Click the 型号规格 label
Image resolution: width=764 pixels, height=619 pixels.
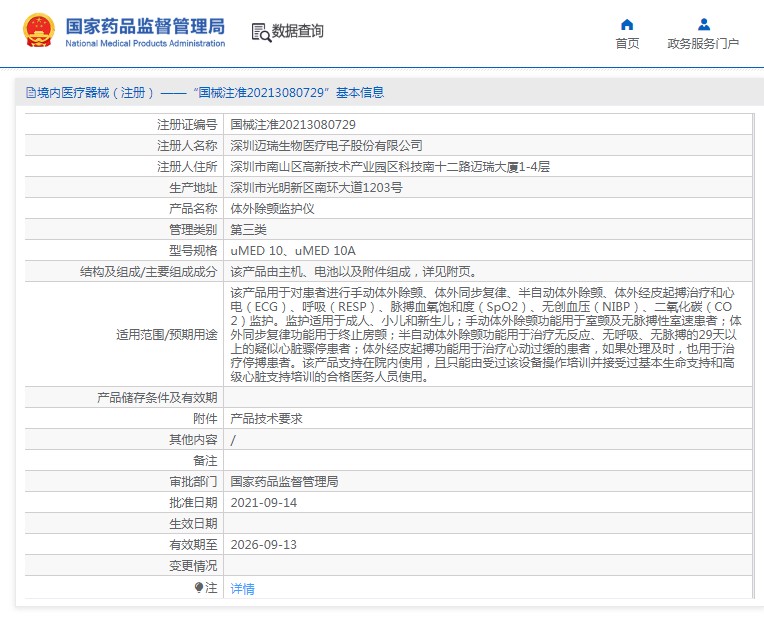coord(193,251)
